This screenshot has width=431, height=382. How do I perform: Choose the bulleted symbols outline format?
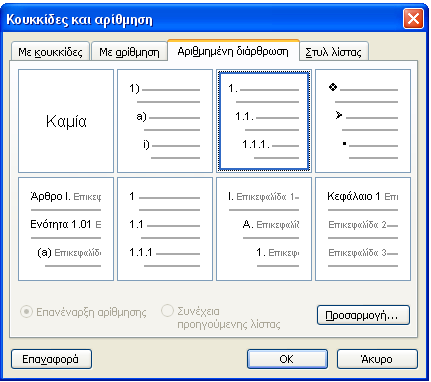pos(363,121)
